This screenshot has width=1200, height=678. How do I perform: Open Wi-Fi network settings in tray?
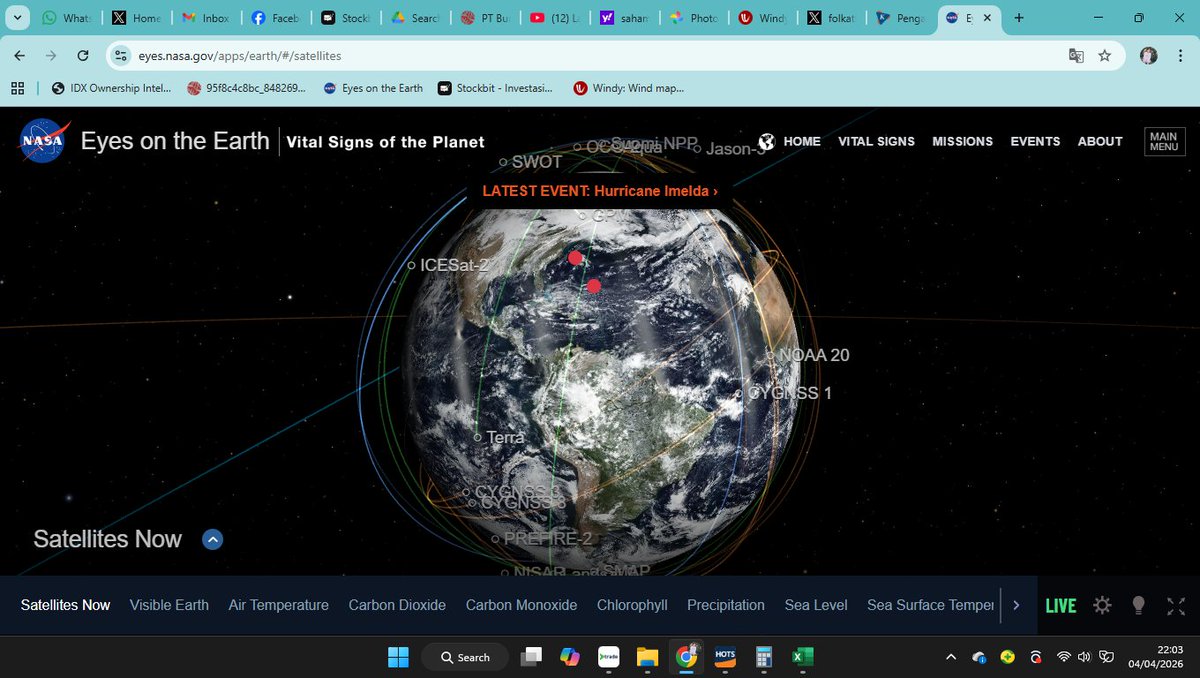coord(1063,657)
